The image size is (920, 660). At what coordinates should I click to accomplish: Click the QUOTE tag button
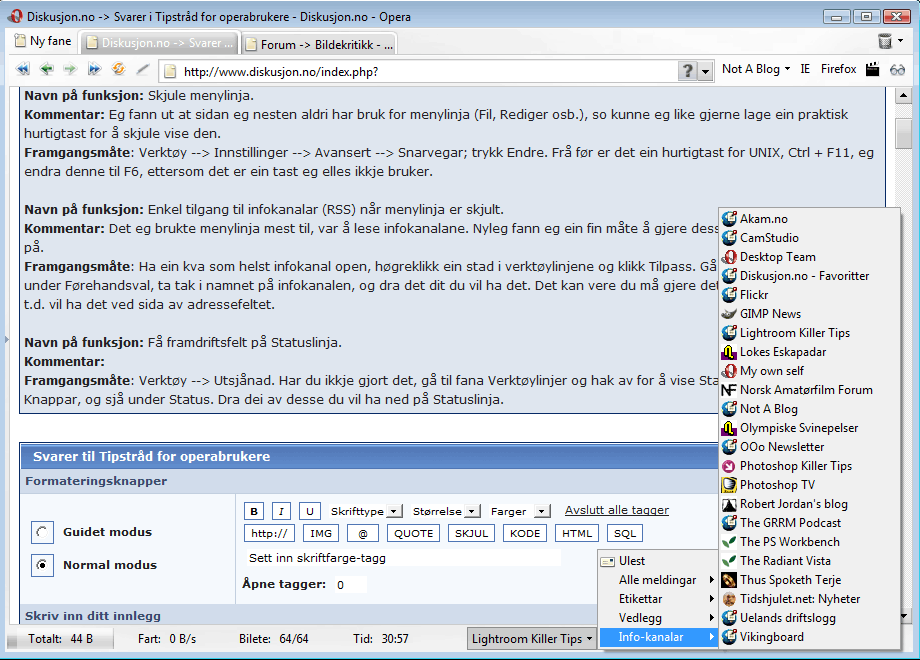414,533
